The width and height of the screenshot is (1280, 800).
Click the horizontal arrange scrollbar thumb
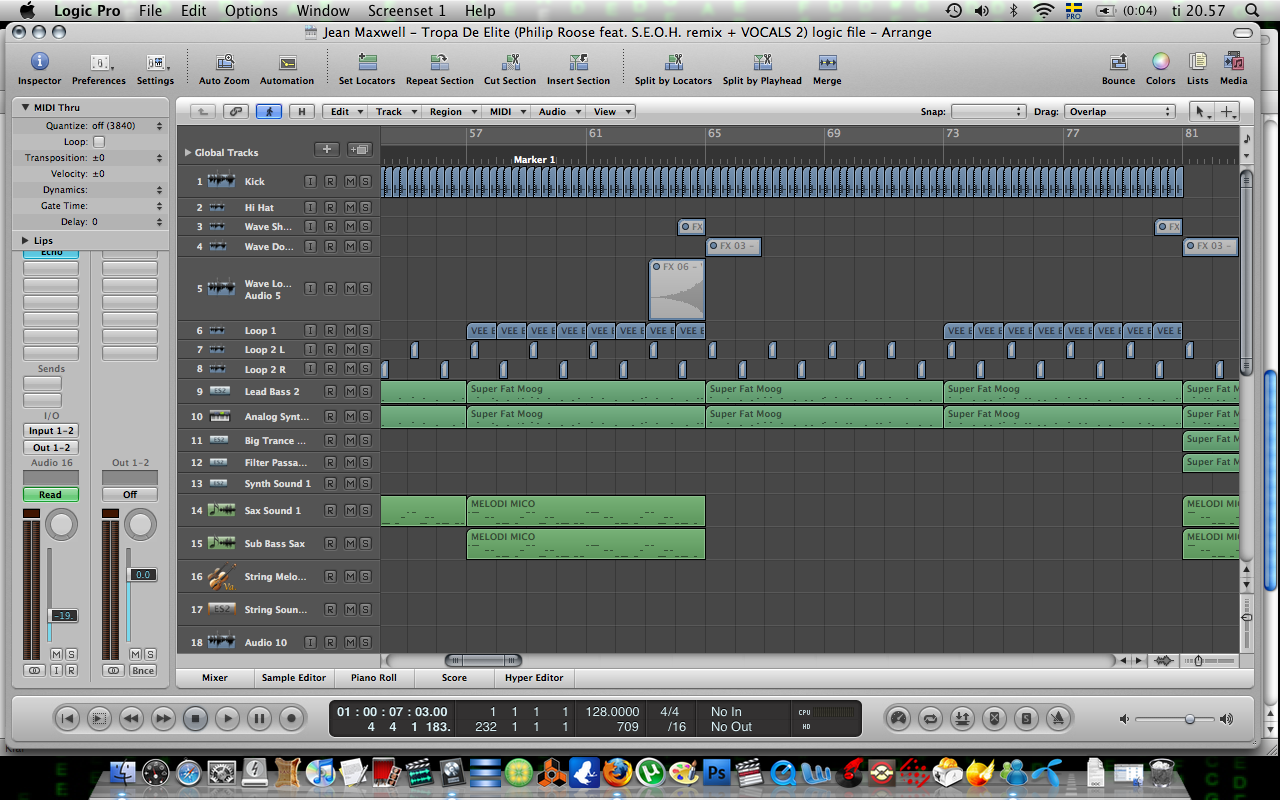(483, 660)
